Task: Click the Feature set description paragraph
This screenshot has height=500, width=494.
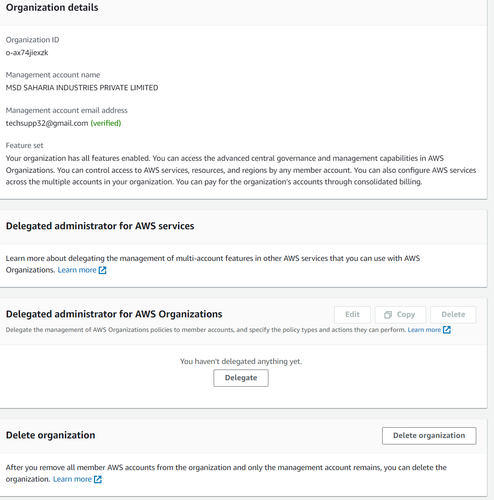Action: (241, 170)
